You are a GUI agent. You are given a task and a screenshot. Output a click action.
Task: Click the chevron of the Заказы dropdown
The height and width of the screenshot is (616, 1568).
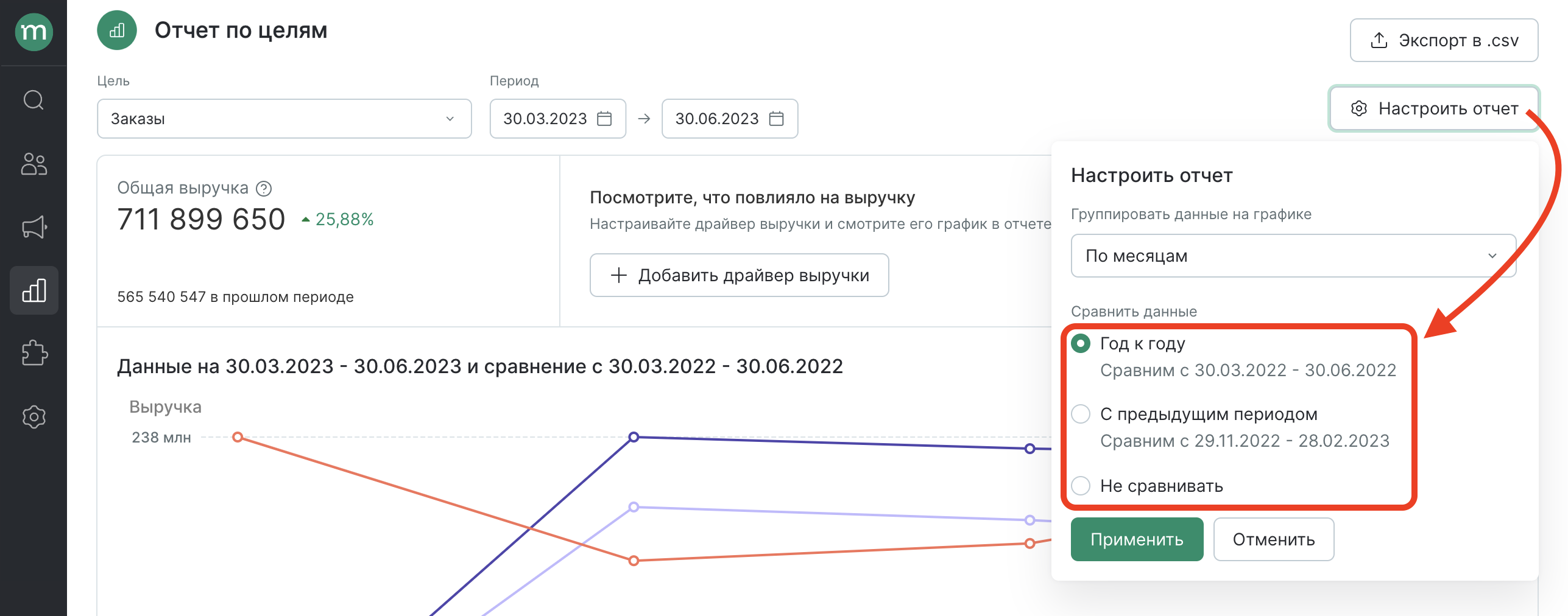pyautogui.click(x=450, y=119)
